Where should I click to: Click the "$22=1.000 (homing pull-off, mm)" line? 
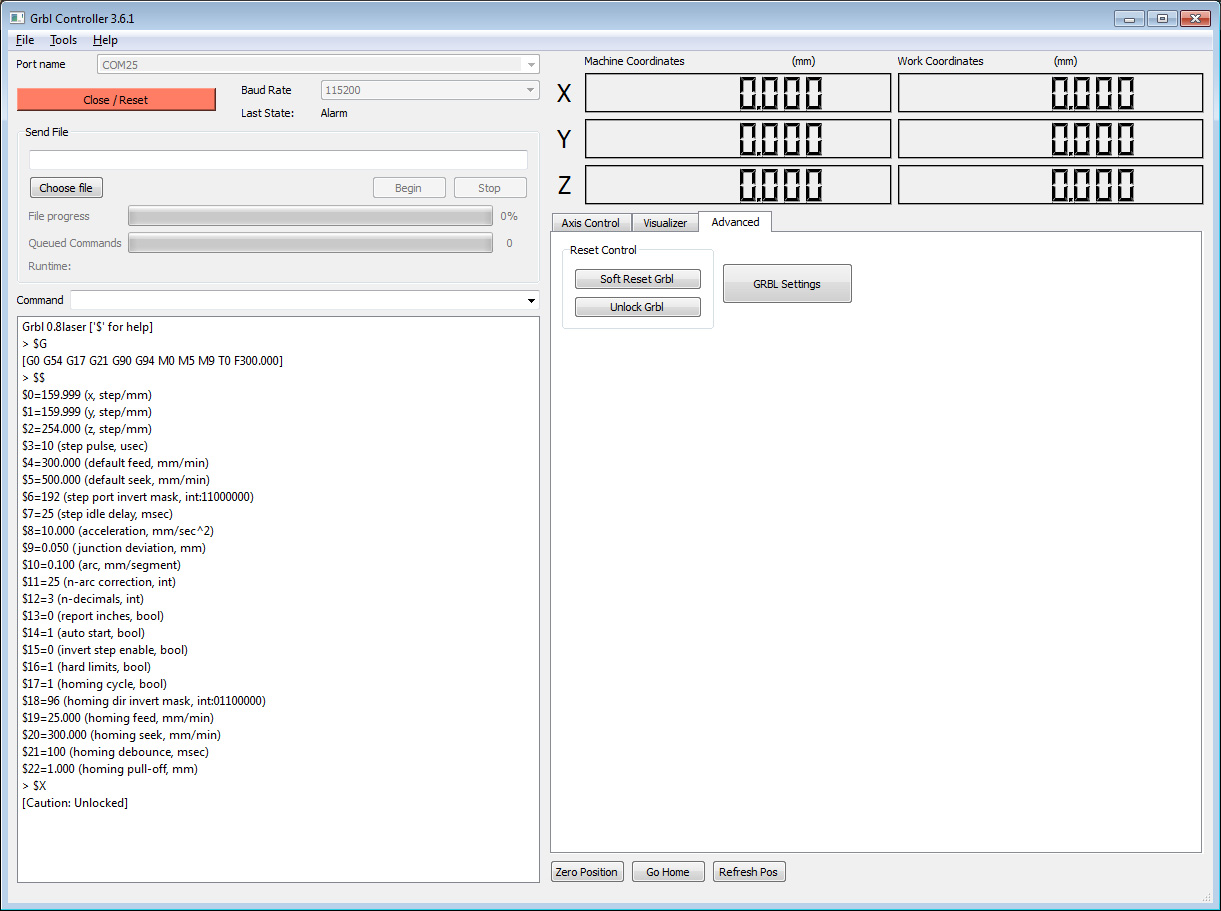click(x=109, y=769)
